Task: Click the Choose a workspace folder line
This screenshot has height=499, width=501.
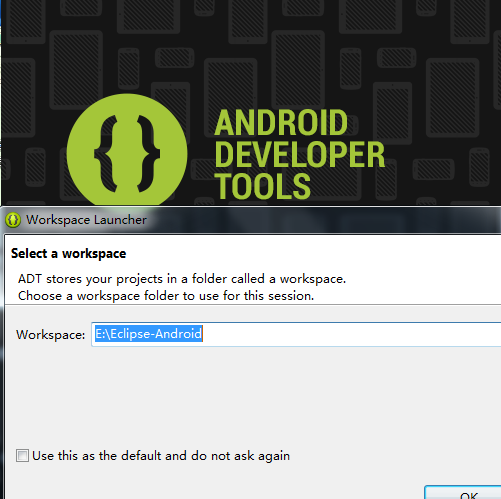Action: tap(166, 296)
